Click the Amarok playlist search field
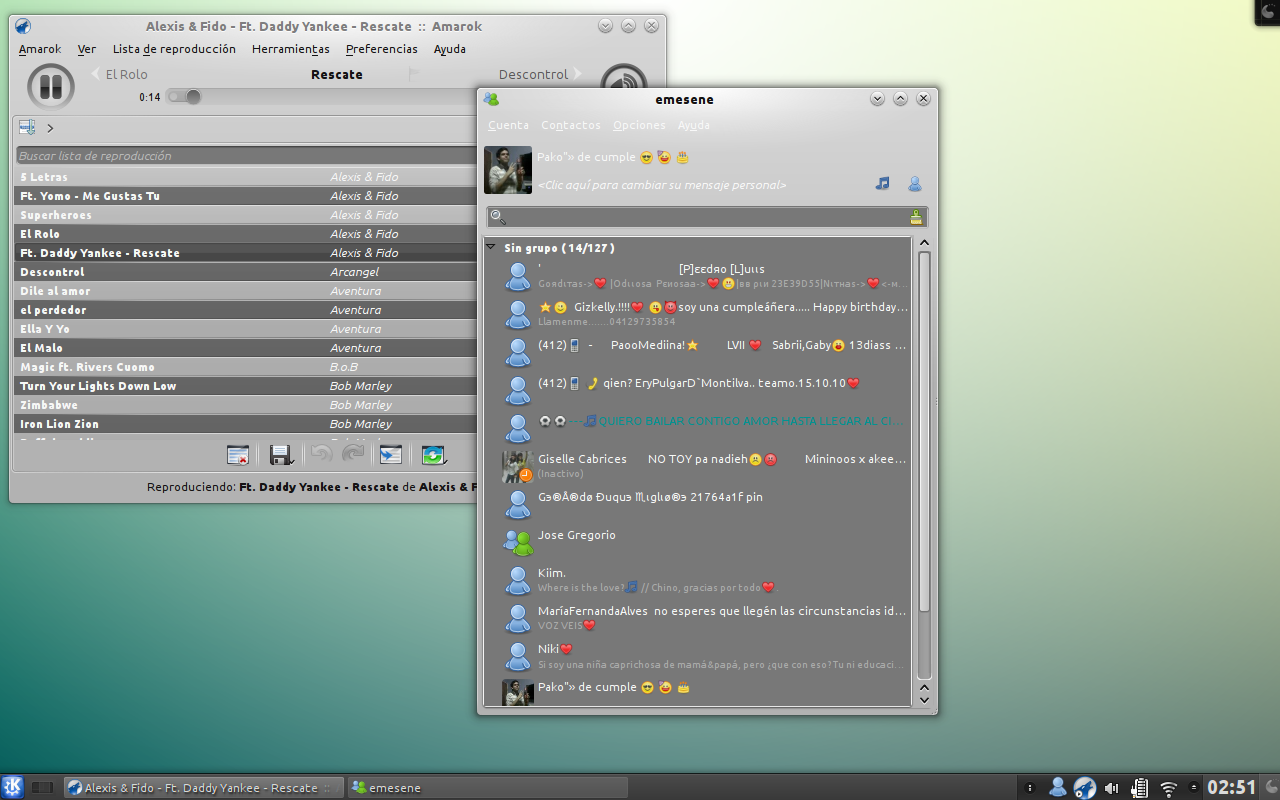This screenshot has height=800, width=1280. click(x=246, y=155)
